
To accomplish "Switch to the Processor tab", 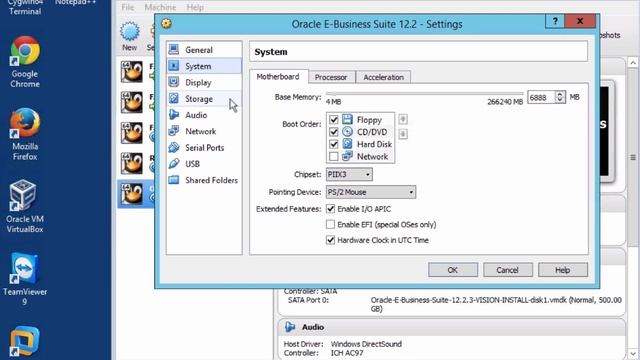I will tap(331, 77).
